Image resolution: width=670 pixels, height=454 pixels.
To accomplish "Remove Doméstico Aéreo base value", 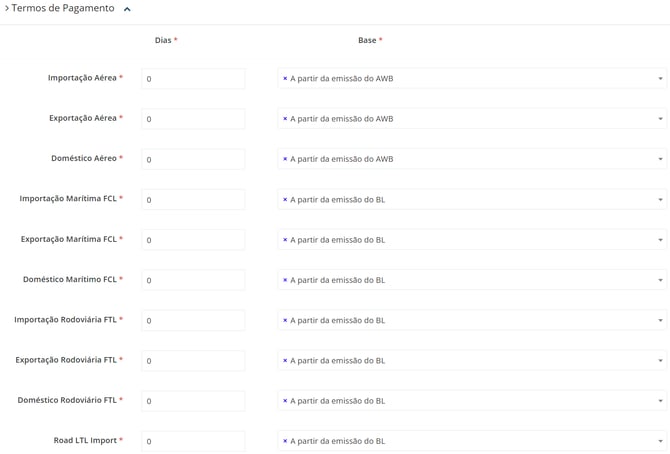I will coord(285,159).
